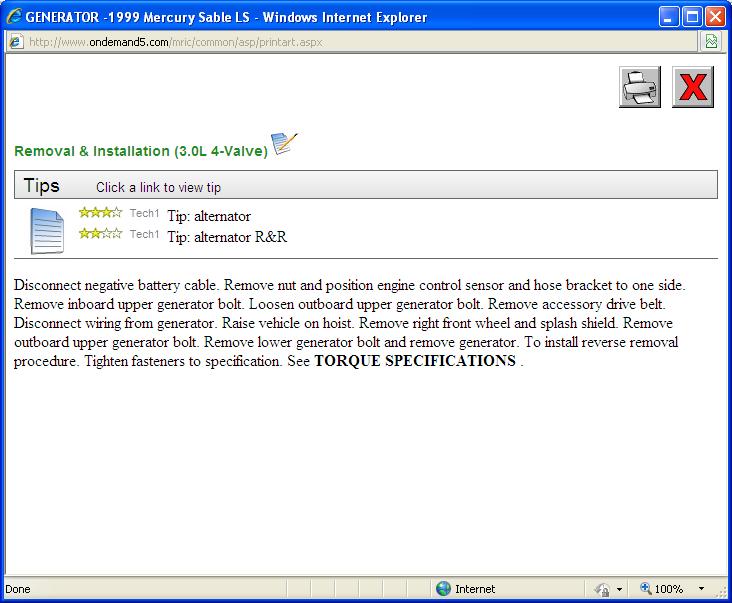Print the article with the printer icon

click(x=640, y=87)
